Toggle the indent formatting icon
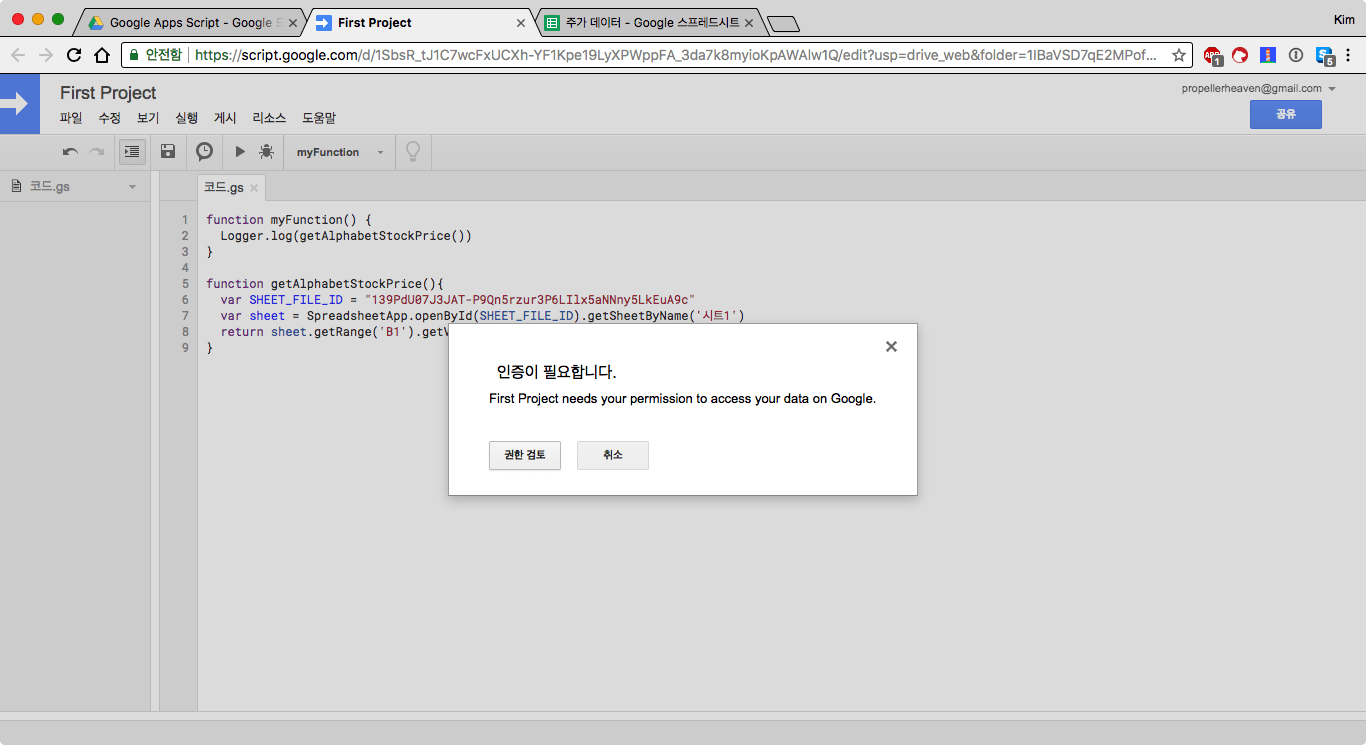Image resolution: width=1366 pixels, height=745 pixels. point(132,152)
